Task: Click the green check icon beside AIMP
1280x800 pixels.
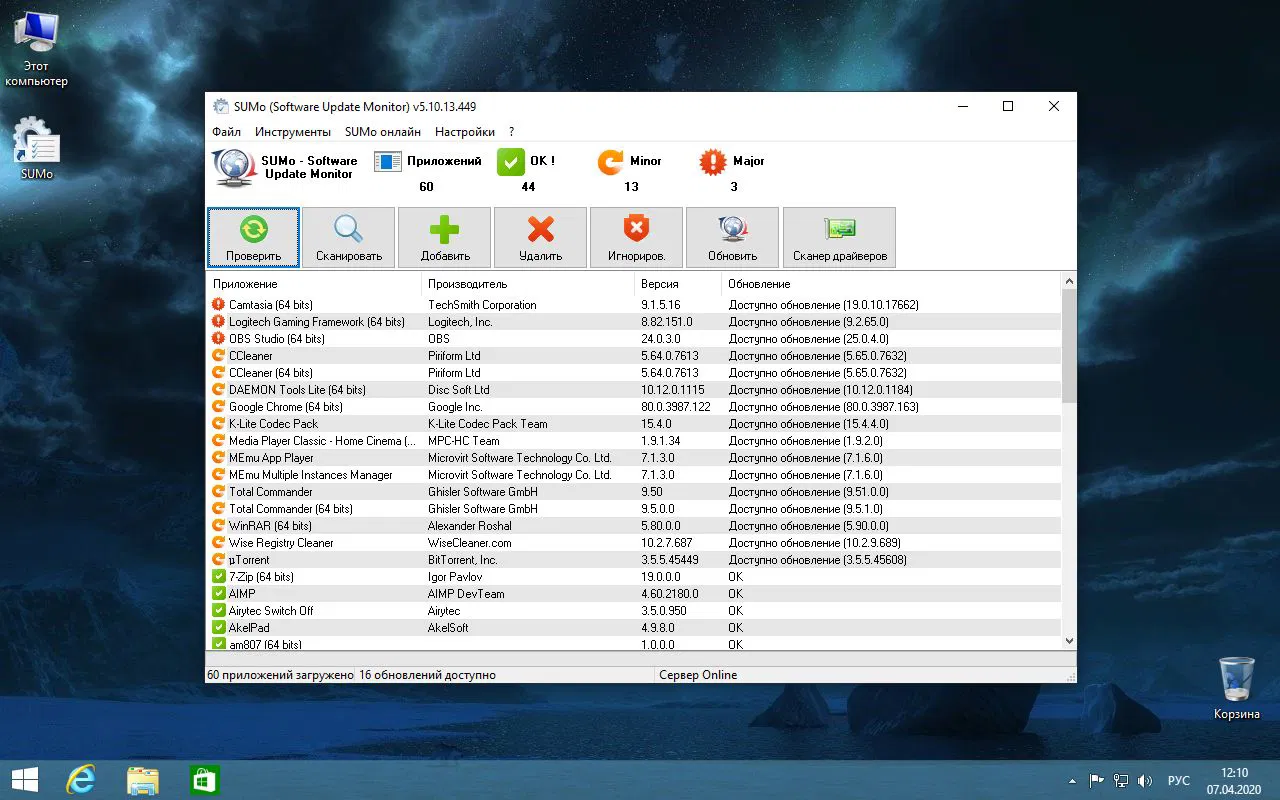Action: tap(219, 594)
